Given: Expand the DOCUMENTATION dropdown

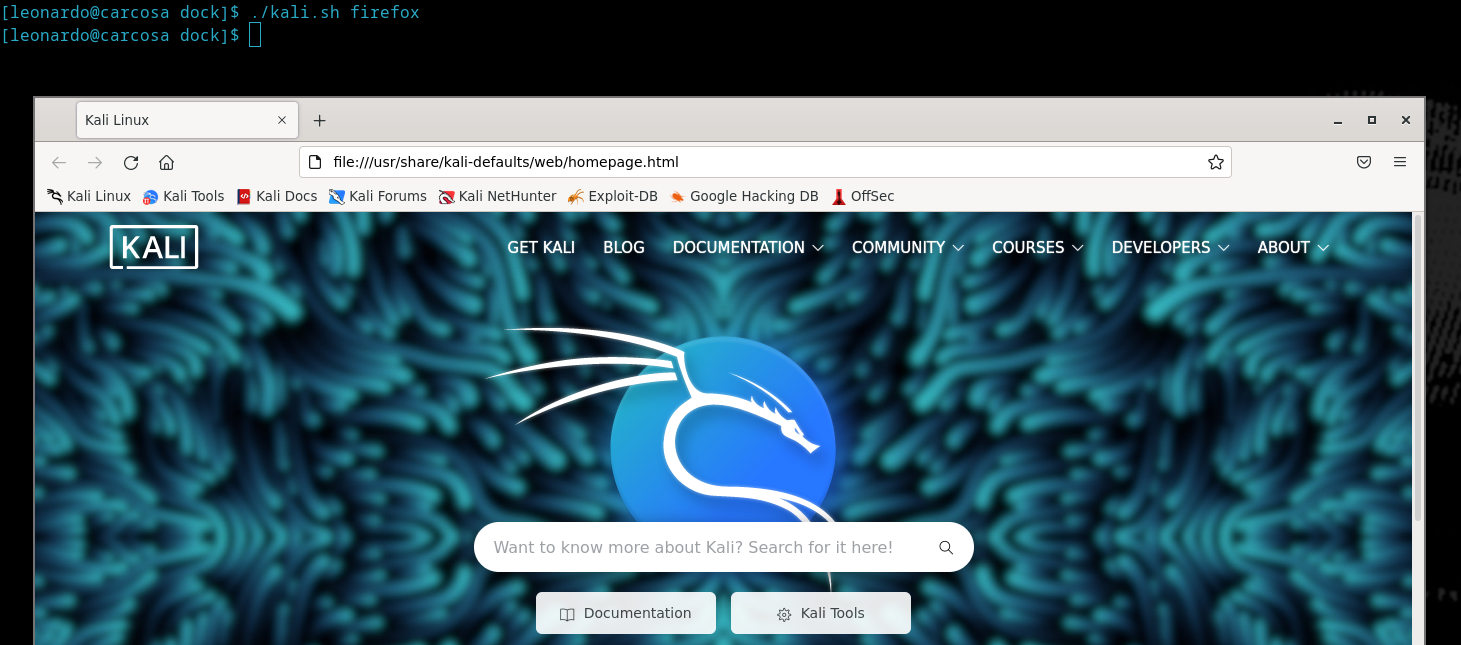Looking at the screenshot, I should click(739, 247).
